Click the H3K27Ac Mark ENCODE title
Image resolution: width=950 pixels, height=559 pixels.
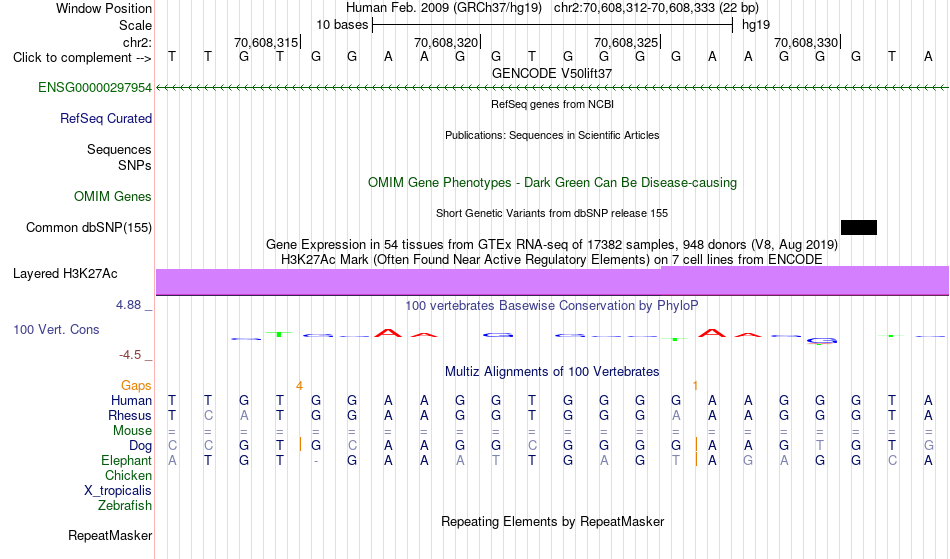click(552, 260)
